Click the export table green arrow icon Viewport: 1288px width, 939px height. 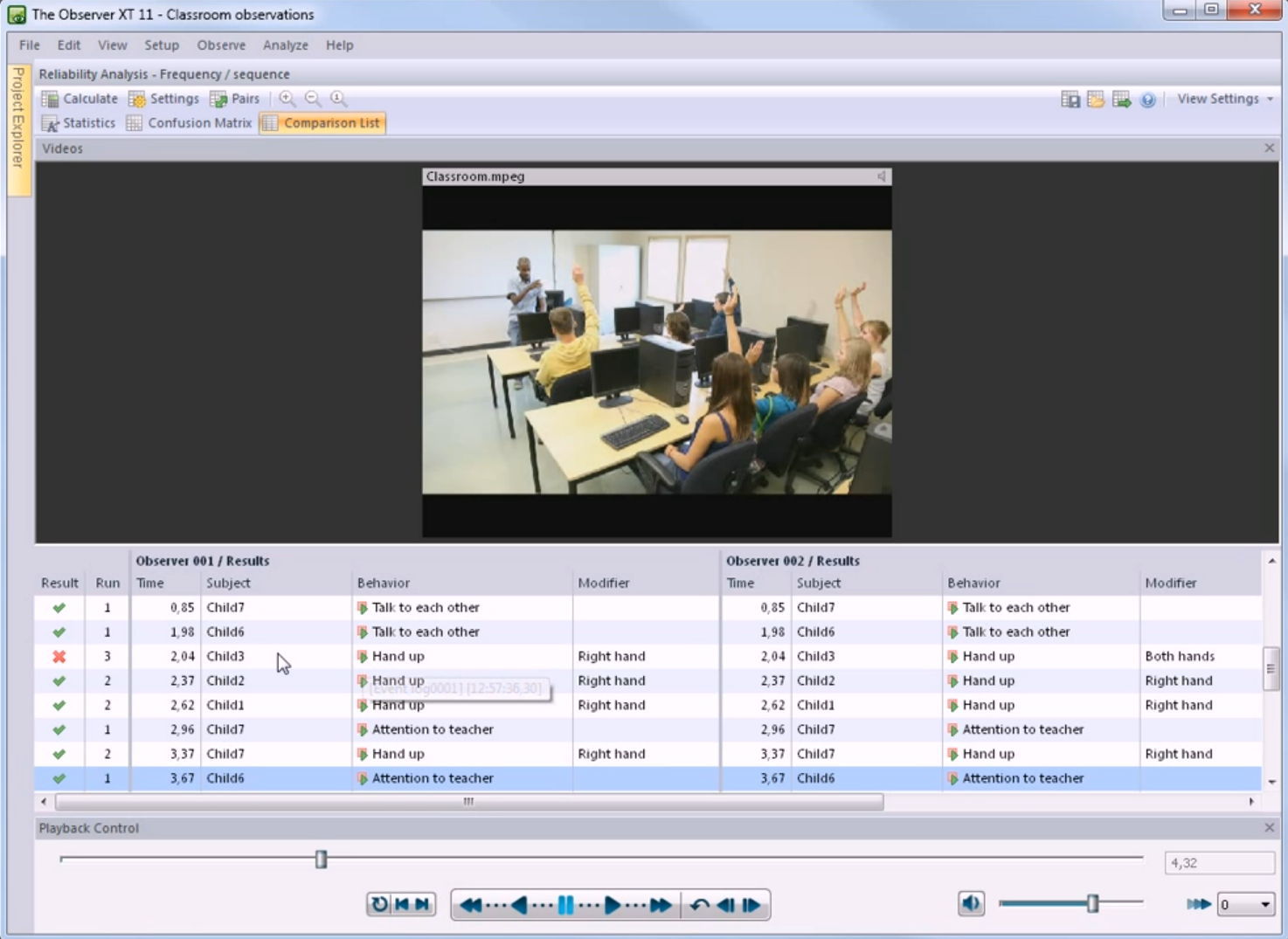click(1122, 100)
